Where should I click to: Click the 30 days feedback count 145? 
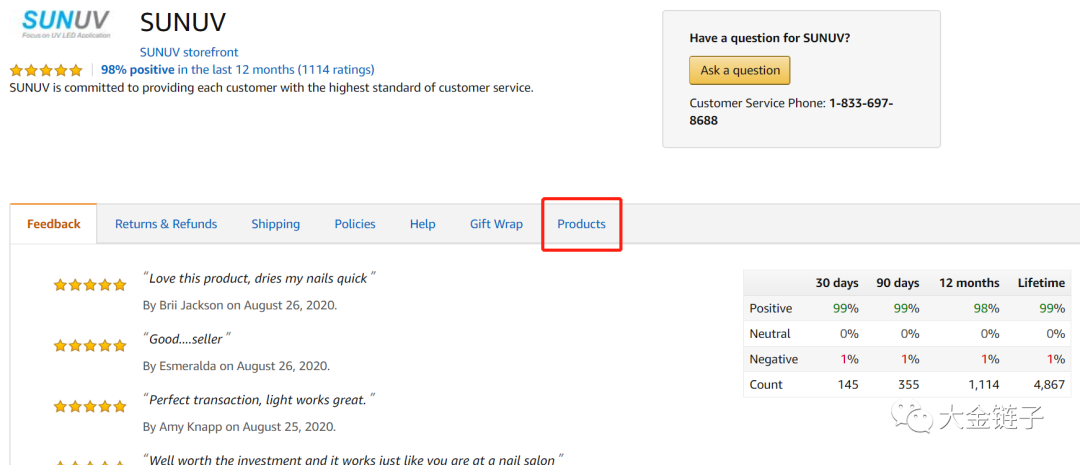tap(847, 384)
